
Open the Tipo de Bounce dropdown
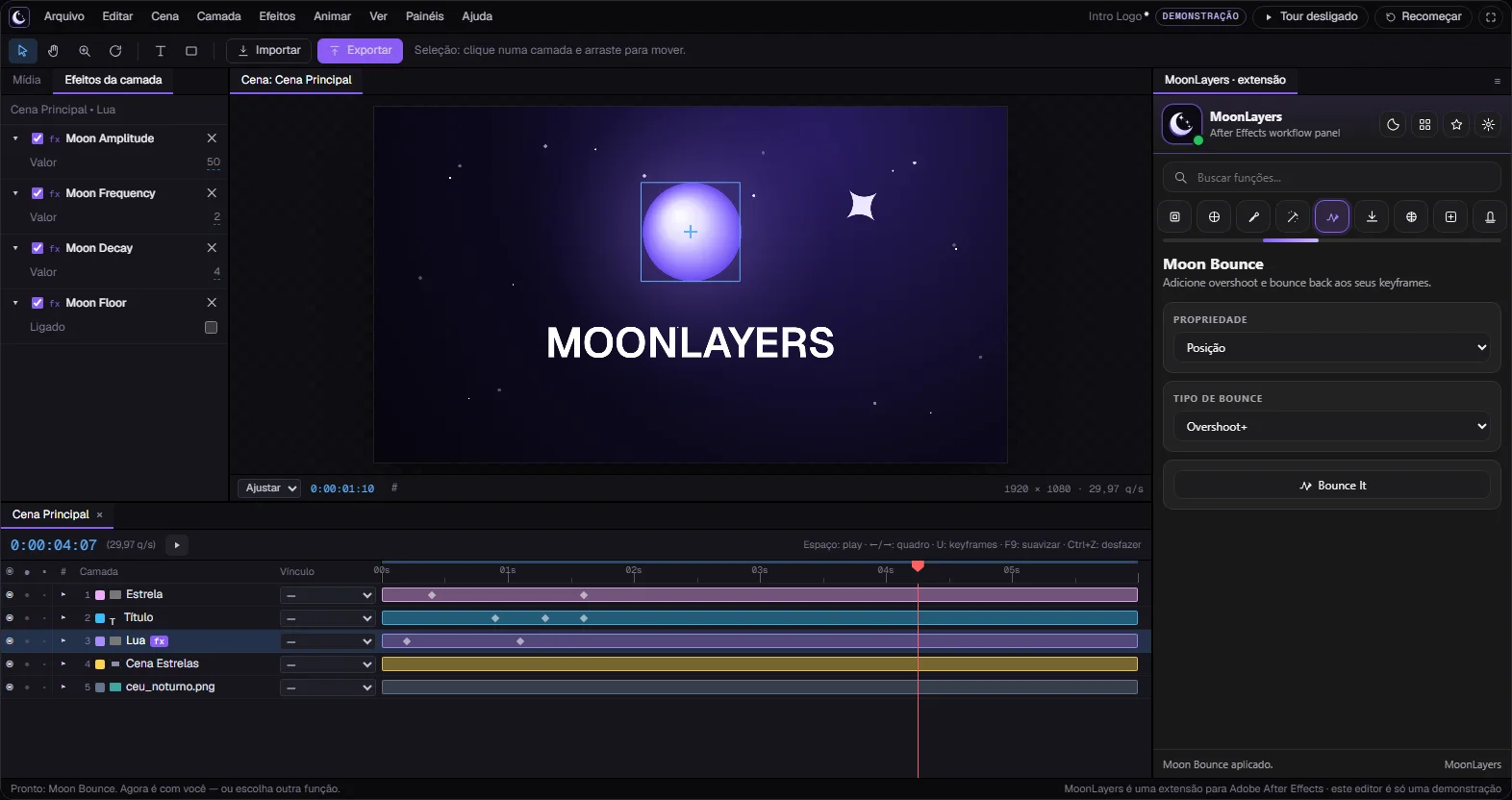1331,427
